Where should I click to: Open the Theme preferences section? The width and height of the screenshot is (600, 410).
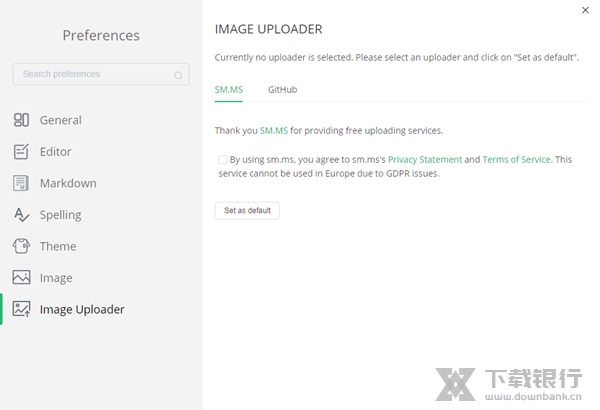58,246
